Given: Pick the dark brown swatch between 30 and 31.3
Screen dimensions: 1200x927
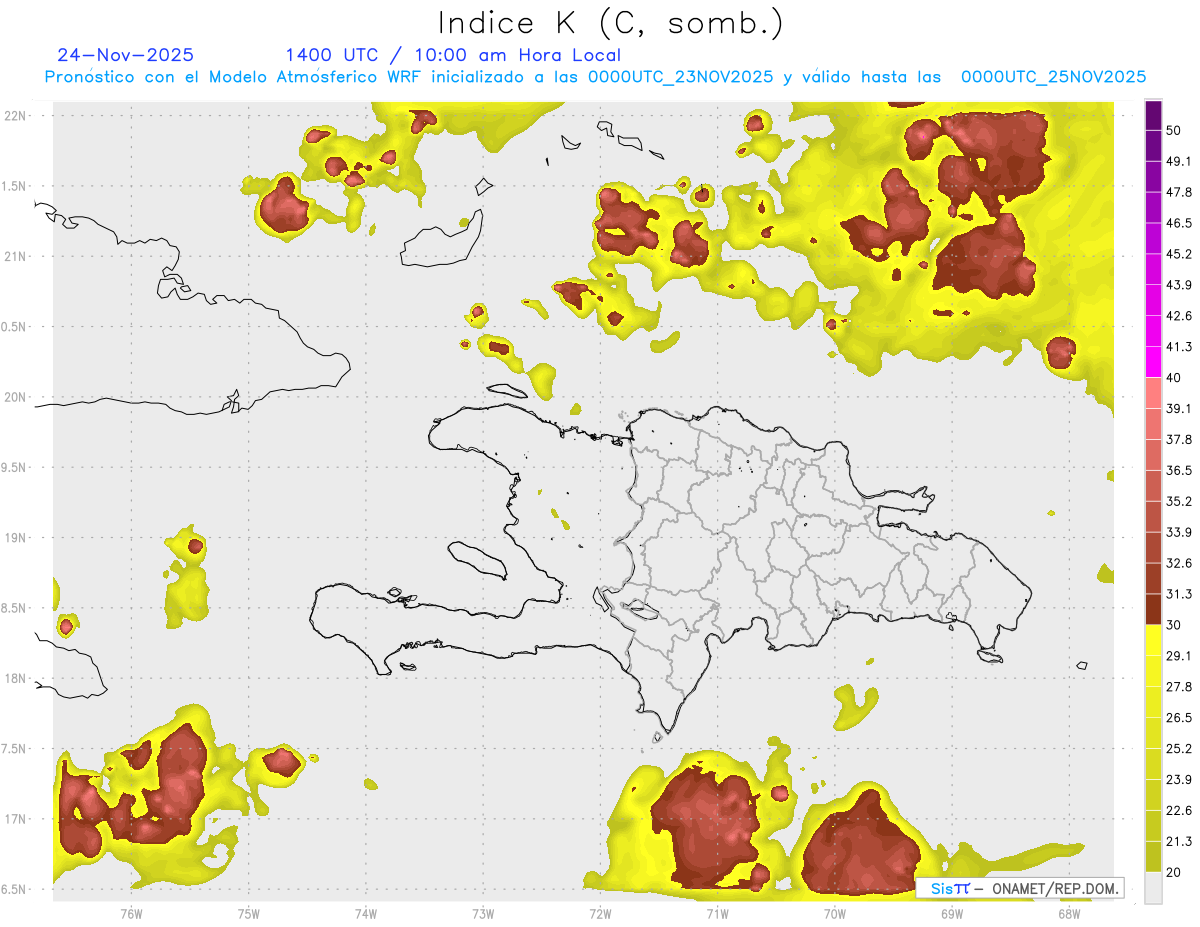Looking at the screenshot, I should (1153, 609).
